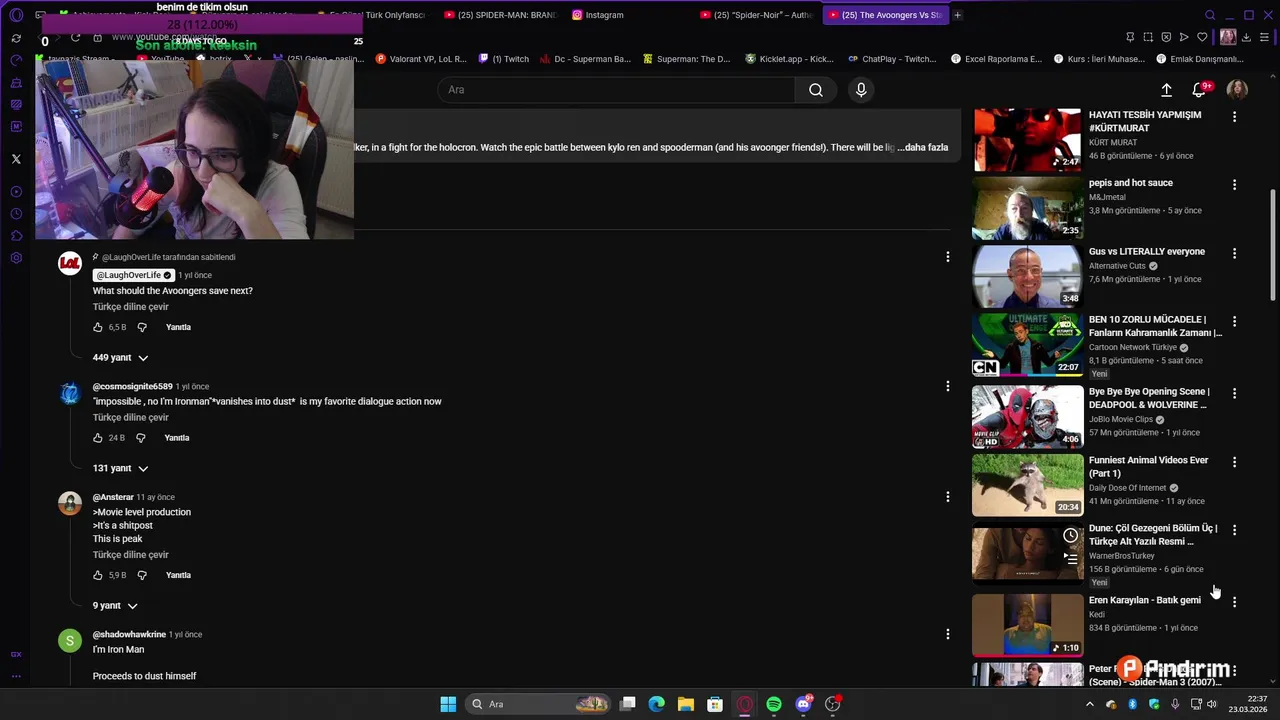Screen dimensions: 1280x720
Task: Open Opera sidebar extensions cube icon
Action: [x=16, y=236]
